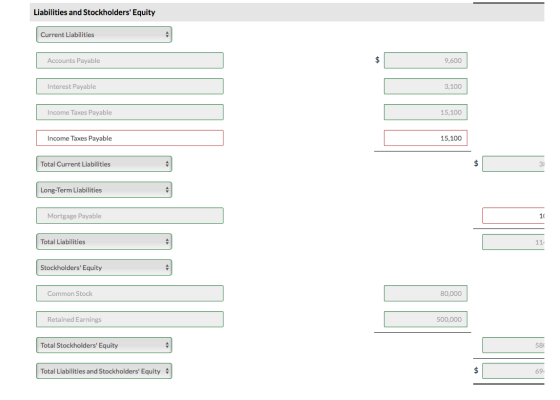This screenshot has height=400, width=560.
Task: Click the Accounts Payable account field
Action: tap(130, 60)
